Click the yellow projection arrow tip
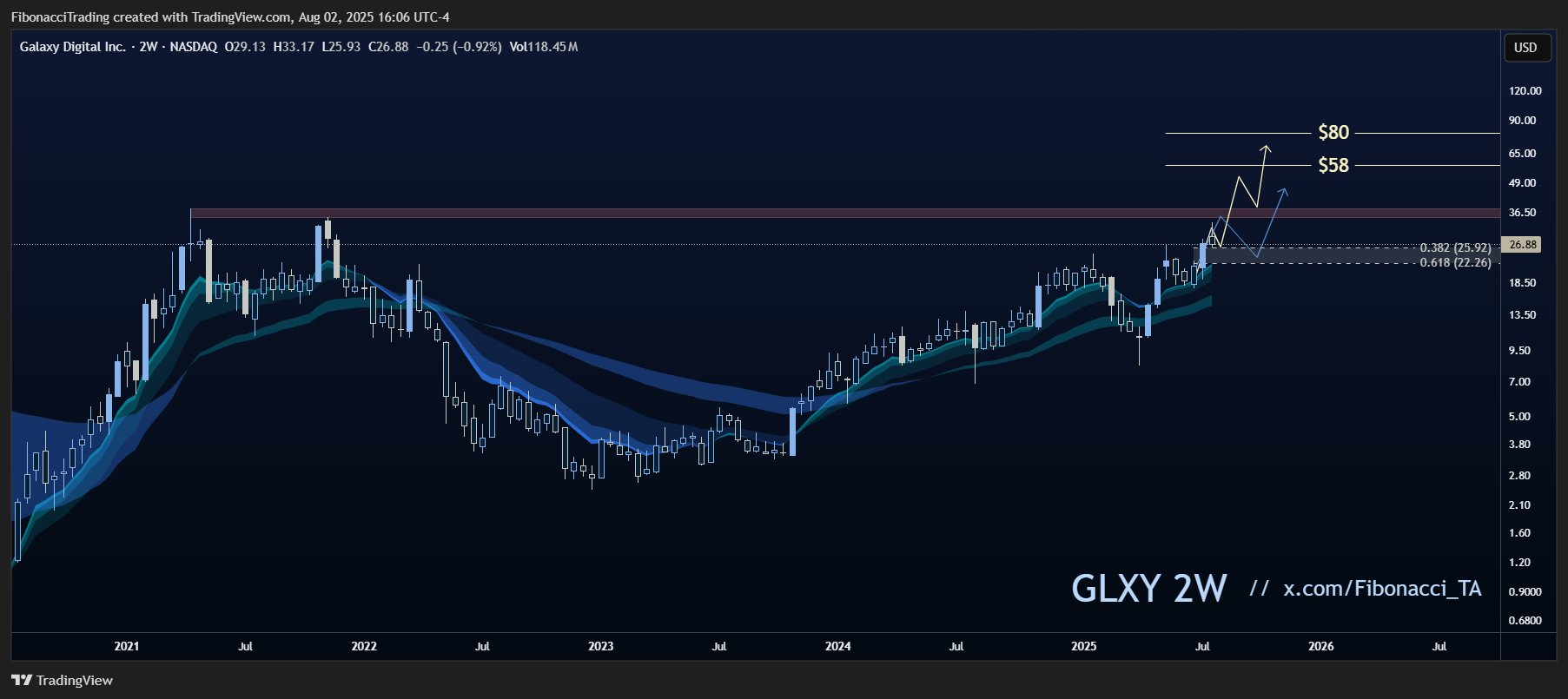Viewport: 1568px width, 699px height. [x=1267, y=147]
